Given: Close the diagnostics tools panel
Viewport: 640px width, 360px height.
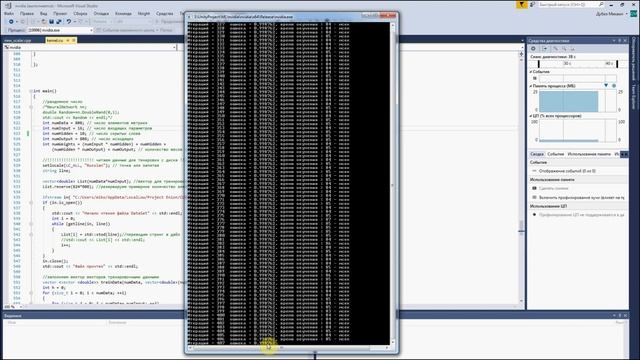Looking at the screenshot, I should click(x=625, y=41).
